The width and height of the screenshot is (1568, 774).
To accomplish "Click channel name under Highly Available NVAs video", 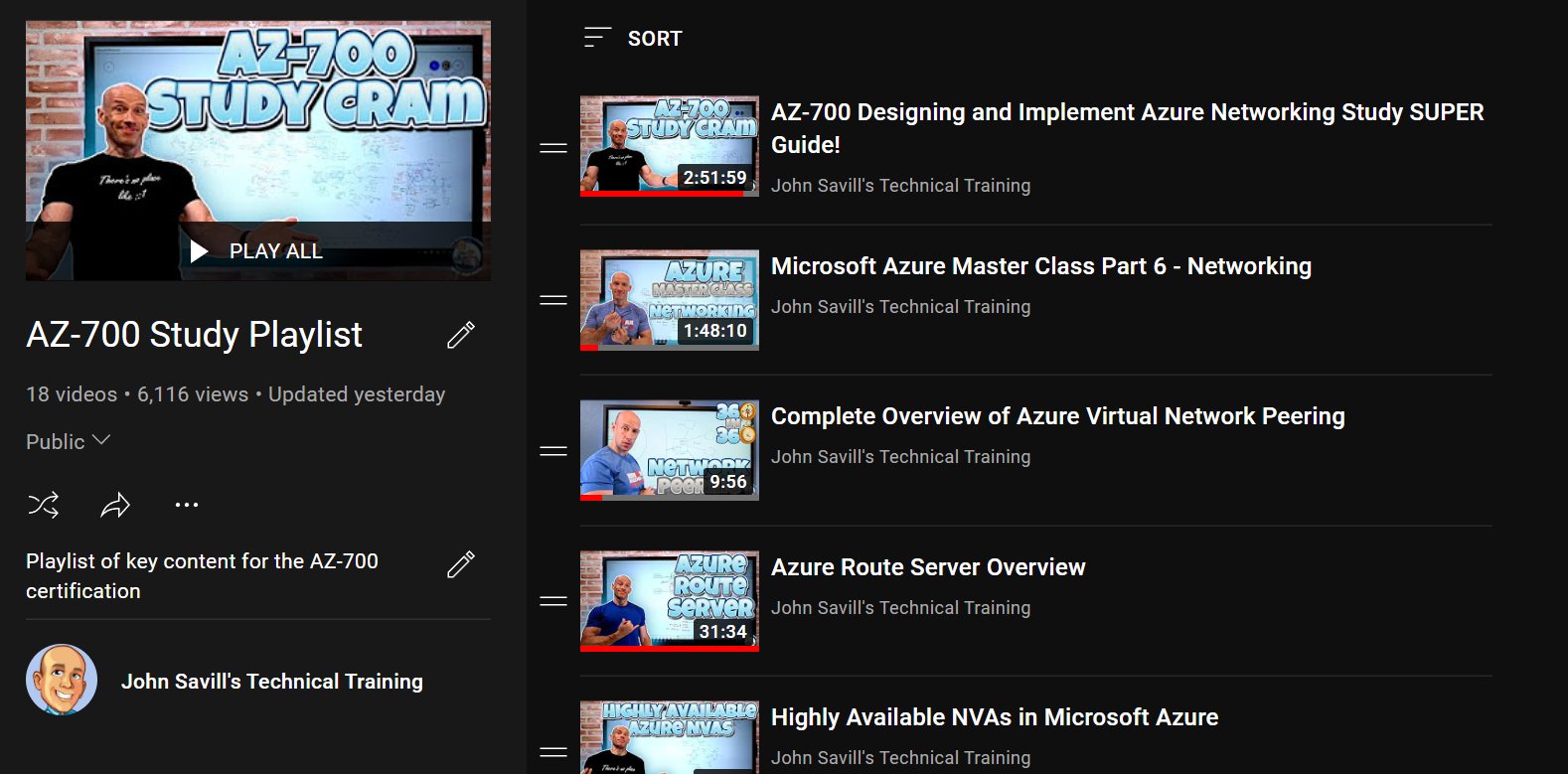I will 901,758.
